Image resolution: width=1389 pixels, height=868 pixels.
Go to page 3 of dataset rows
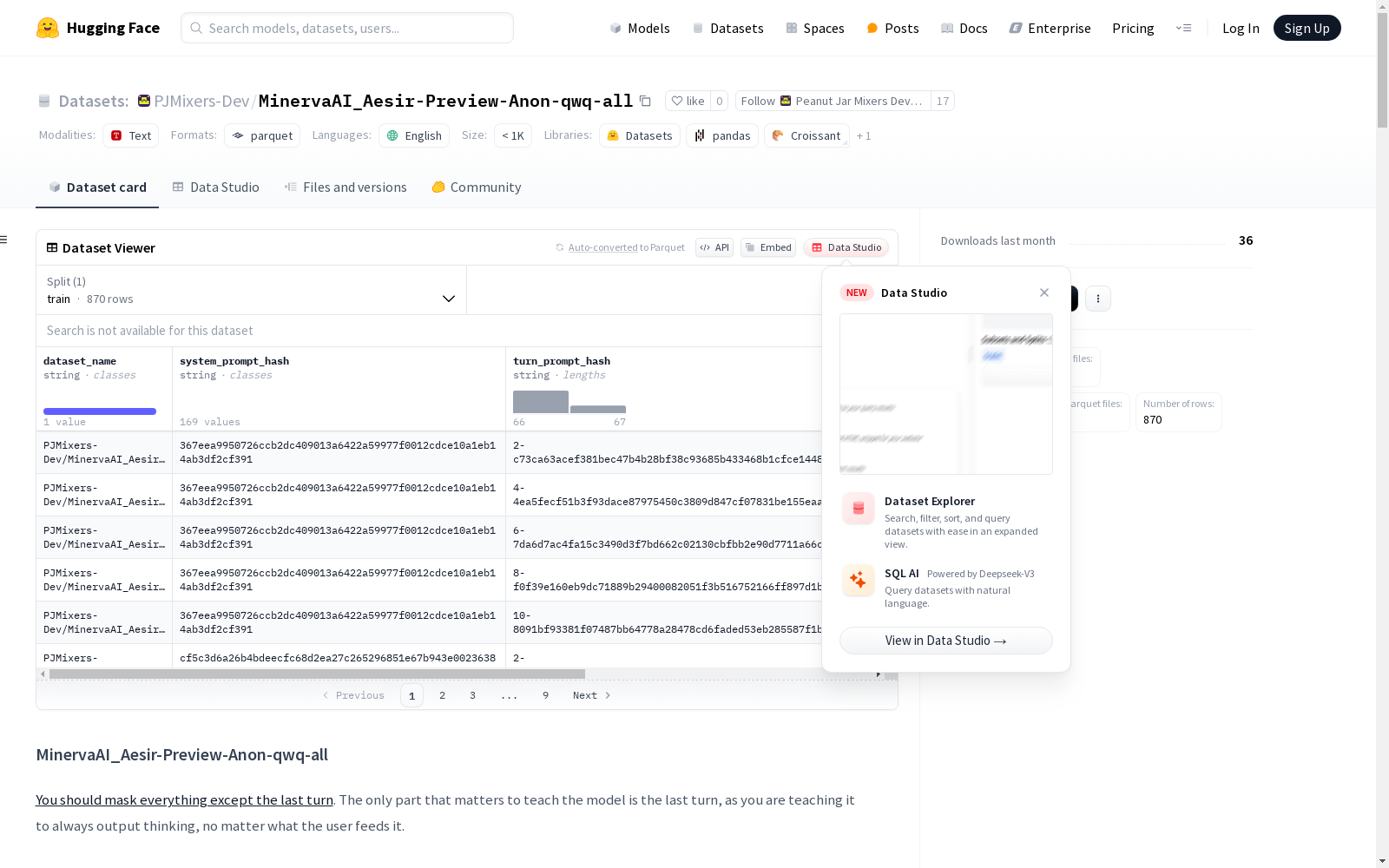tap(473, 695)
